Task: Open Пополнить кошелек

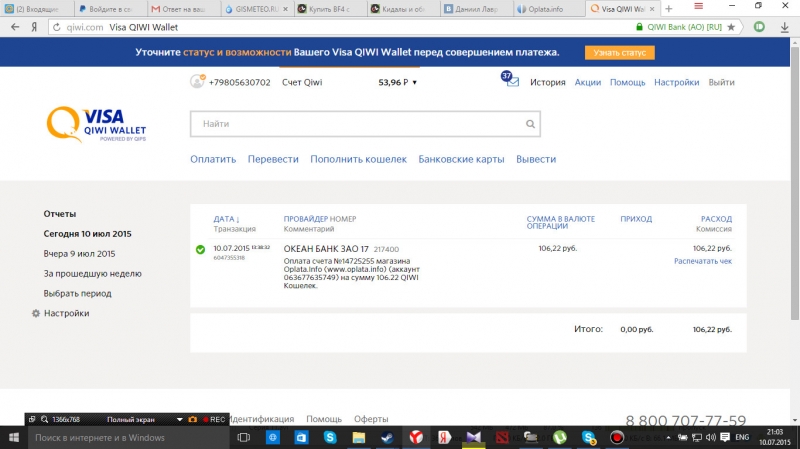Action: coord(358,159)
